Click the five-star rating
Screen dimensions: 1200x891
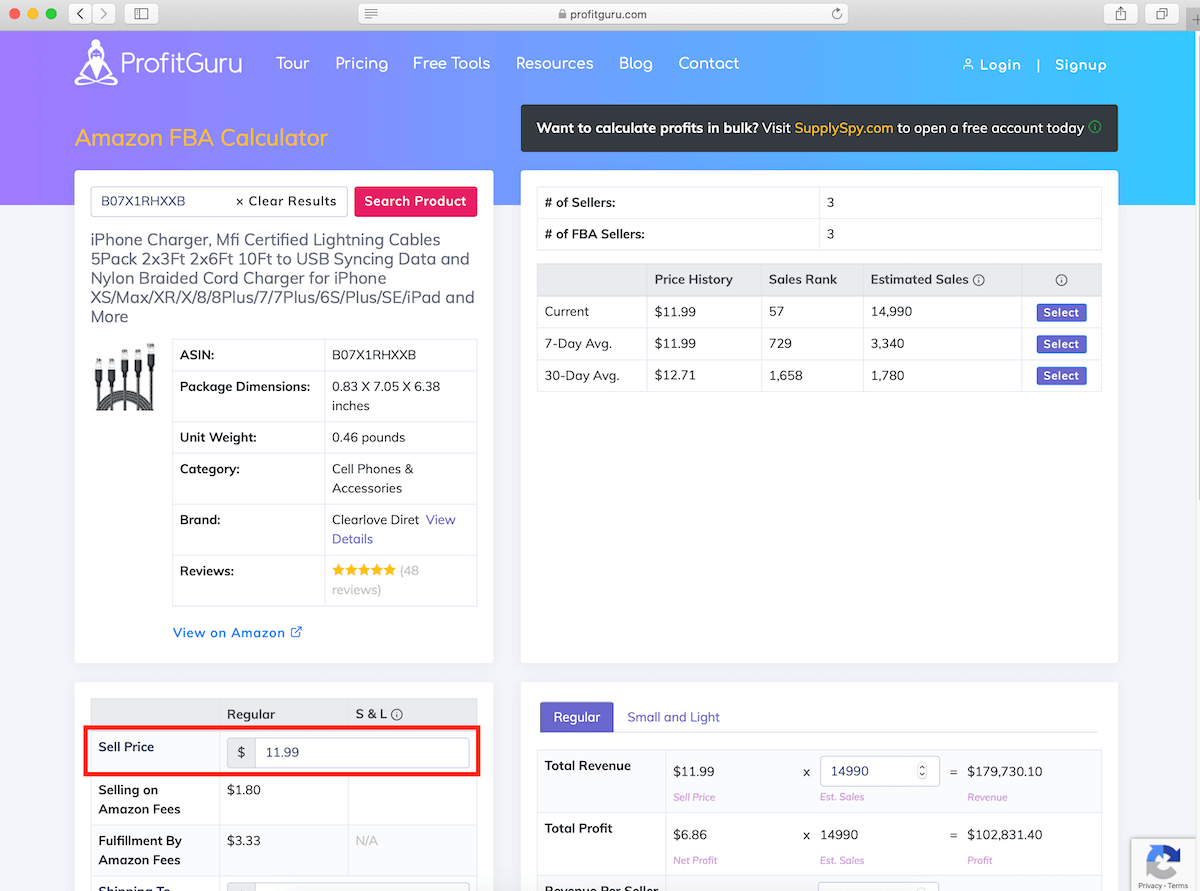point(364,570)
